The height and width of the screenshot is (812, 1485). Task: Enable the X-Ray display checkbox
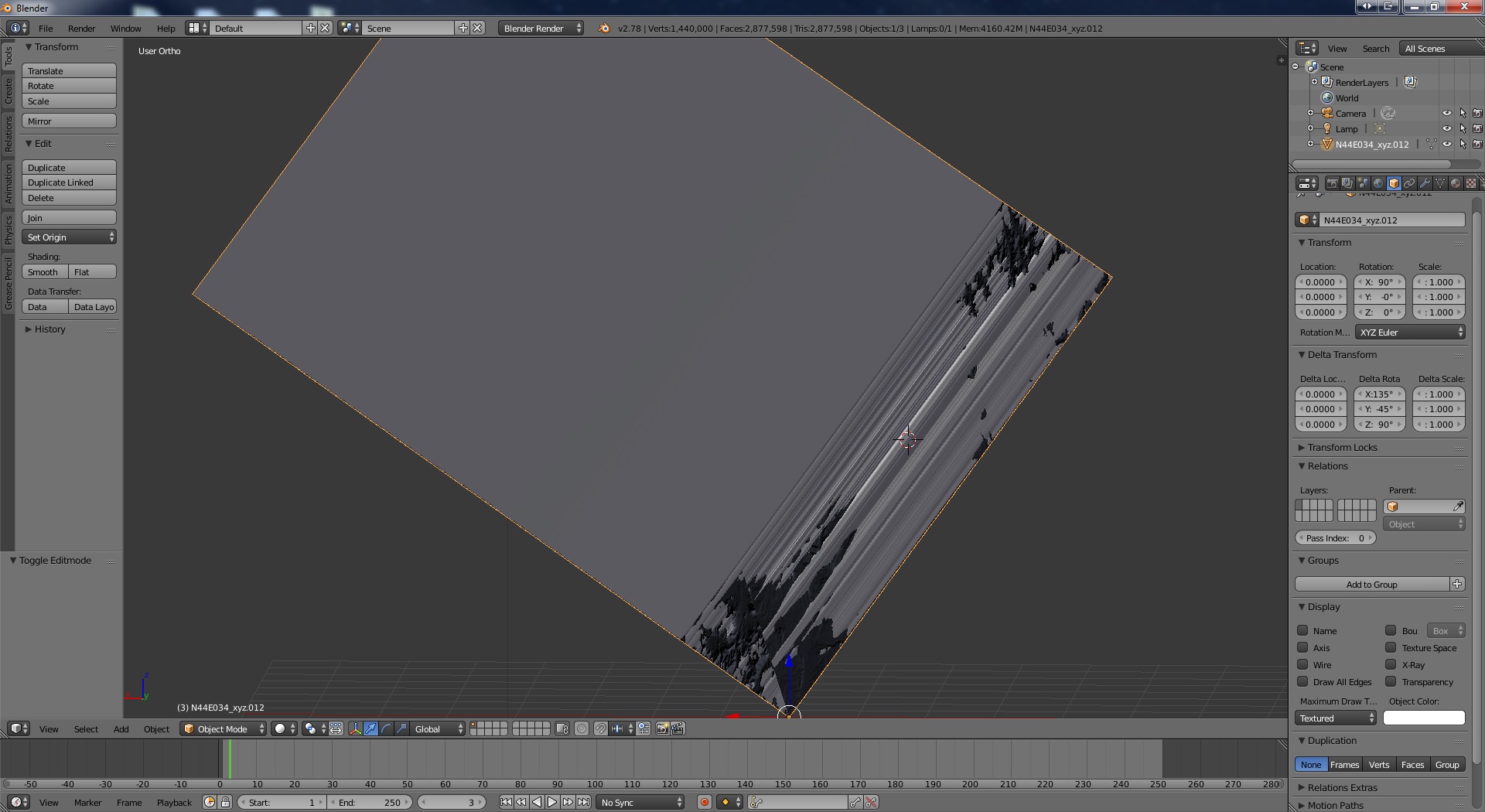(1391, 665)
